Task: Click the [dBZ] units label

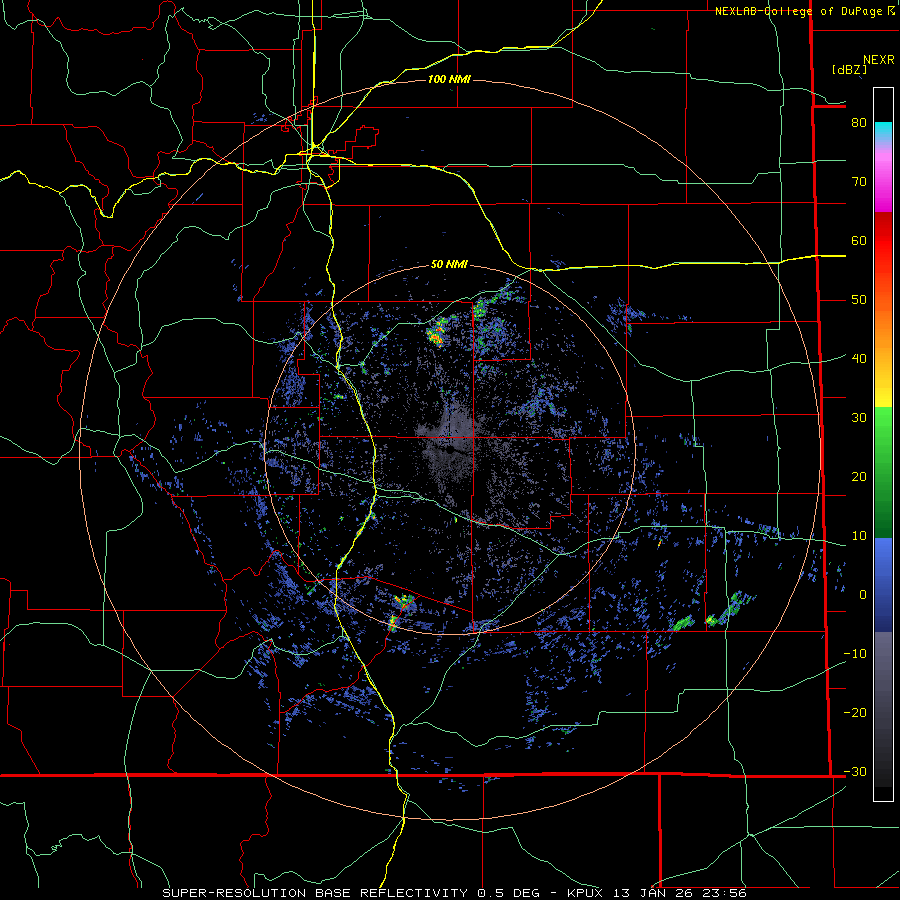Action: click(x=849, y=70)
